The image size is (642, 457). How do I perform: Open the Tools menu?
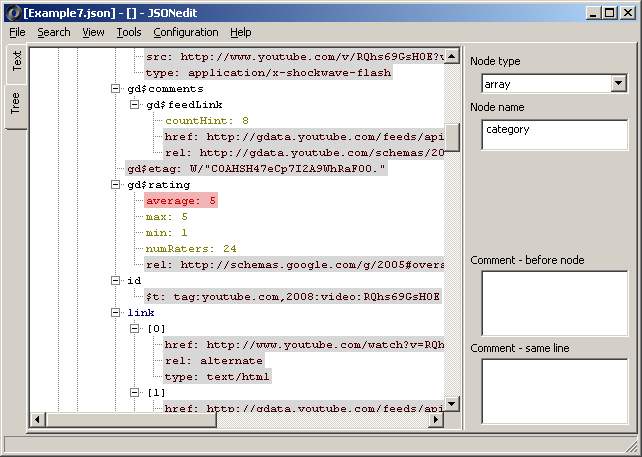[128, 32]
